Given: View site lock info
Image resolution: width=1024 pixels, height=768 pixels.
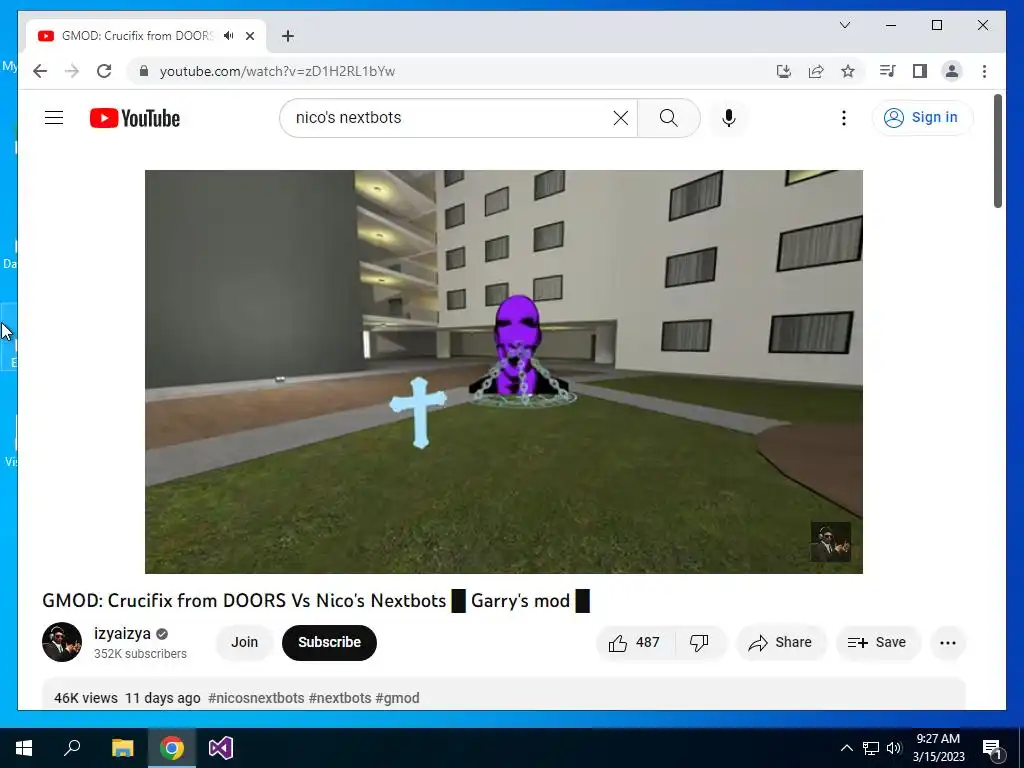Looking at the screenshot, I should (144, 71).
